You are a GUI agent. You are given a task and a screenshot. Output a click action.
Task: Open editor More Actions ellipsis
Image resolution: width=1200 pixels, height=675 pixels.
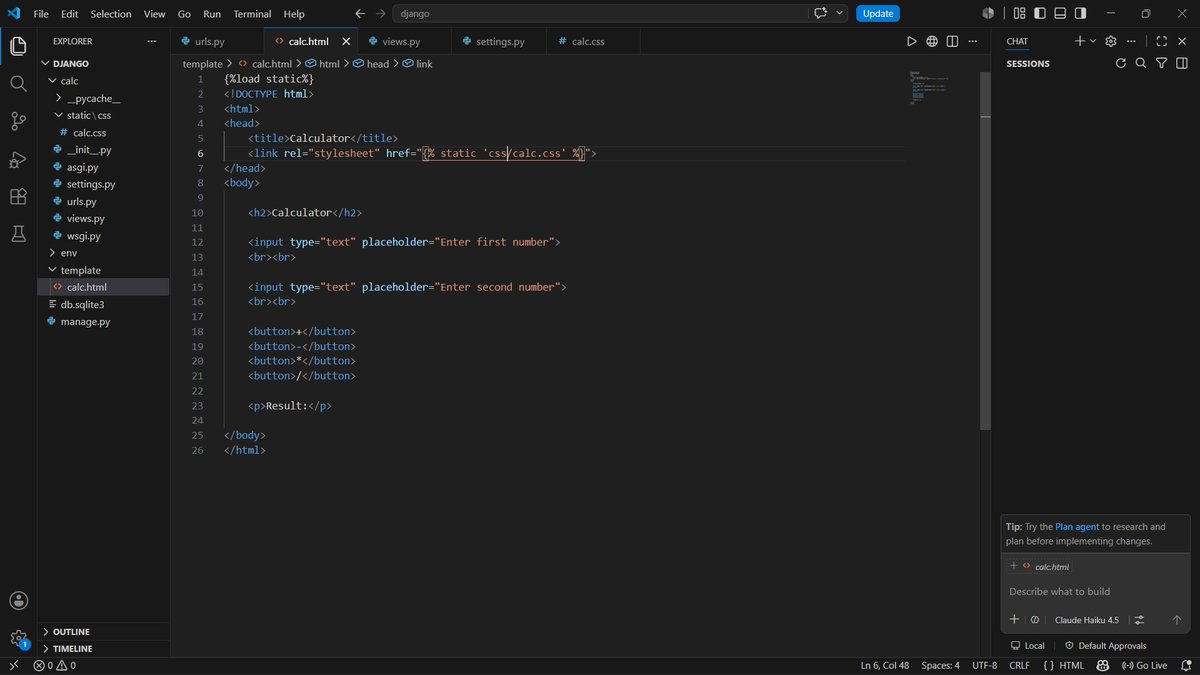pyautogui.click(x=973, y=41)
